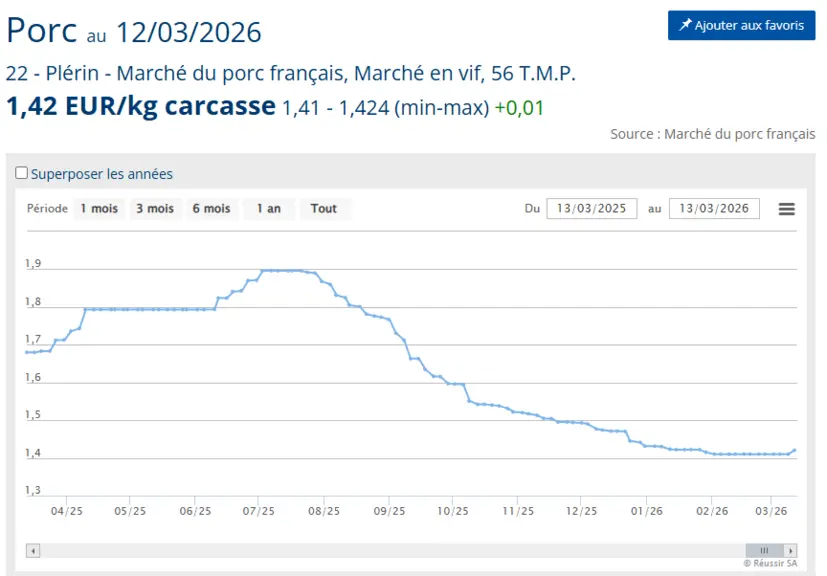Select the 1 mois period

click(x=99, y=209)
